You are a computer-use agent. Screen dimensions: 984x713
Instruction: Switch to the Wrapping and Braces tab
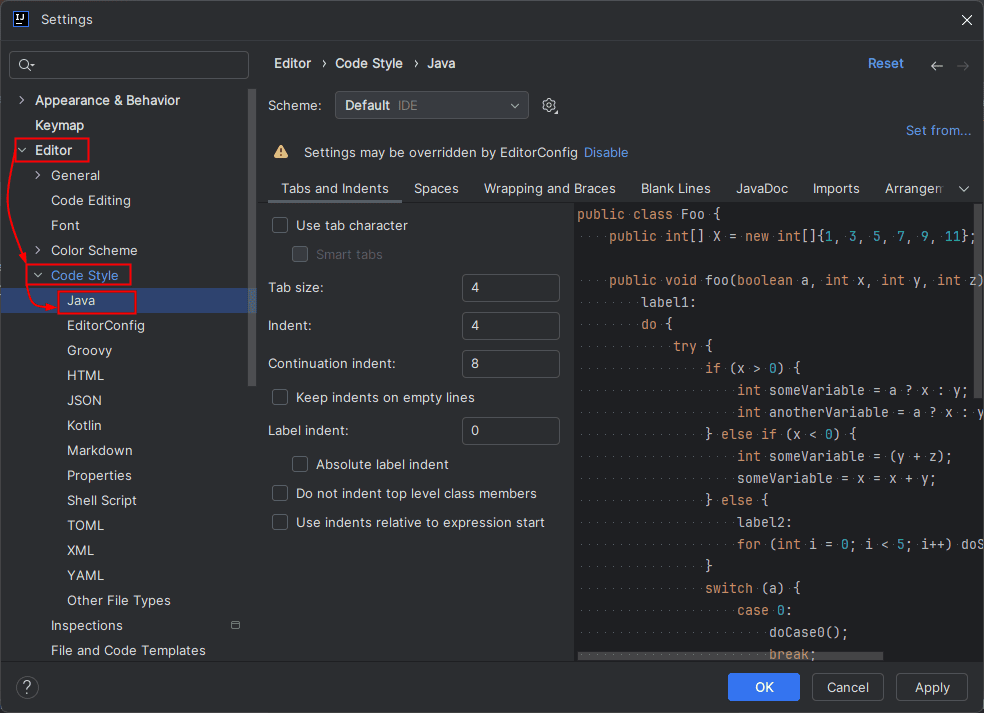(549, 188)
